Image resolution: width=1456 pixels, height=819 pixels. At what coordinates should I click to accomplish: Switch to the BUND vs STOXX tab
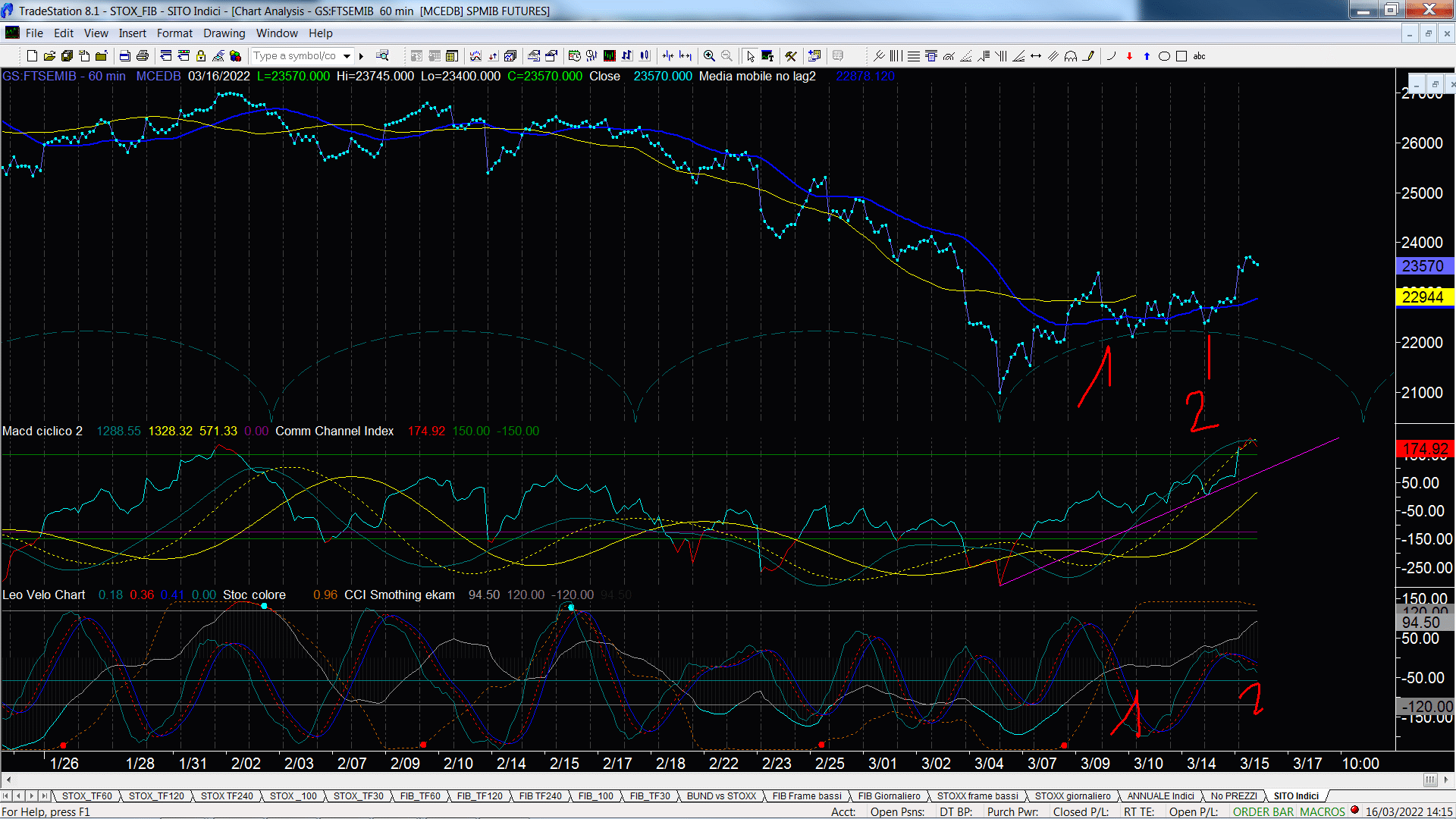pos(721,795)
